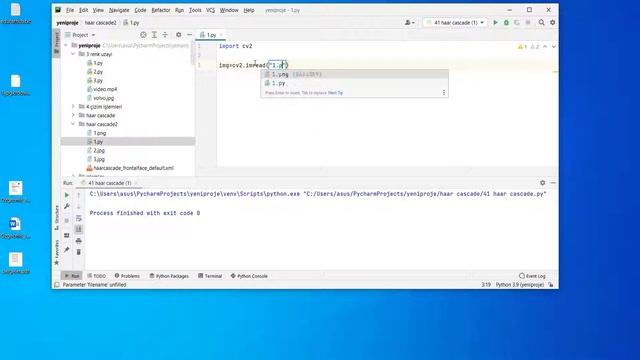Expand the 4 çizim işlemleri folder

tap(73, 107)
